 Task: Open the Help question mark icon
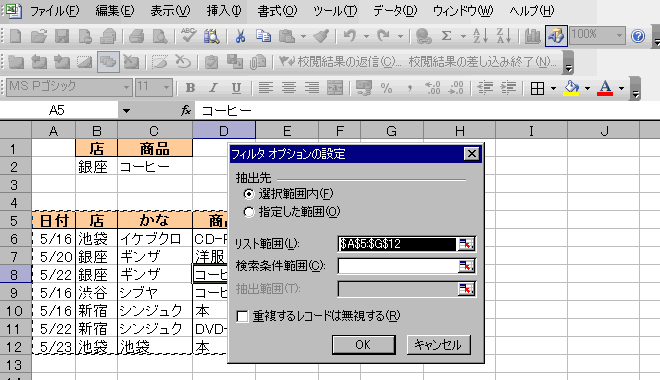pyautogui.click(x=638, y=36)
